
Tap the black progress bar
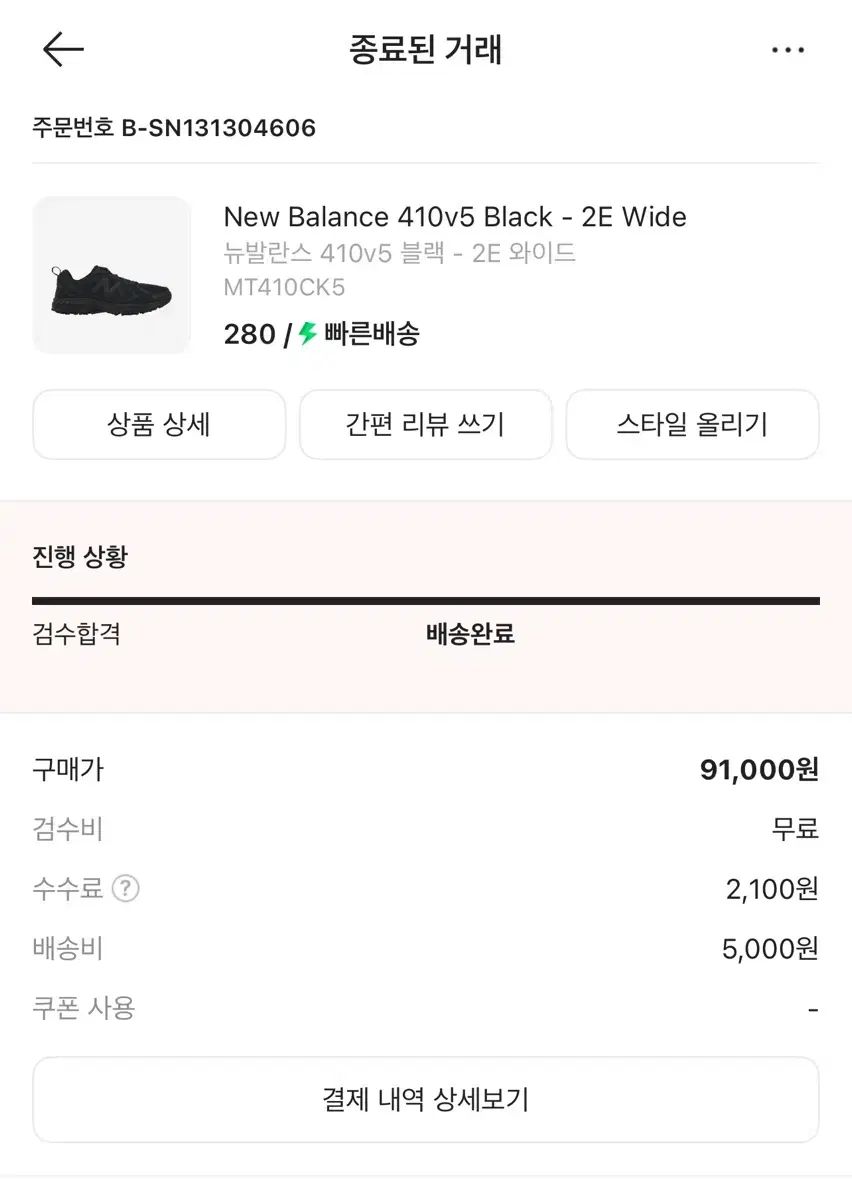tap(425, 601)
